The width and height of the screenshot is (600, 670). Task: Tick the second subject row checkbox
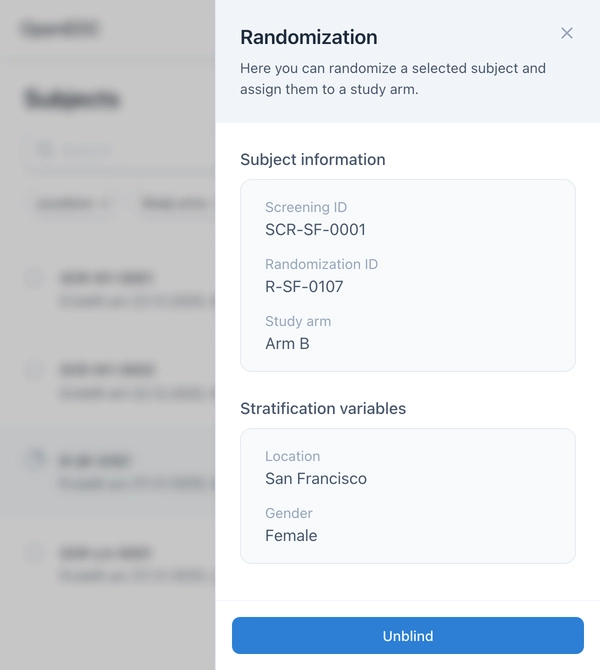pyautogui.click(x=35, y=370)
